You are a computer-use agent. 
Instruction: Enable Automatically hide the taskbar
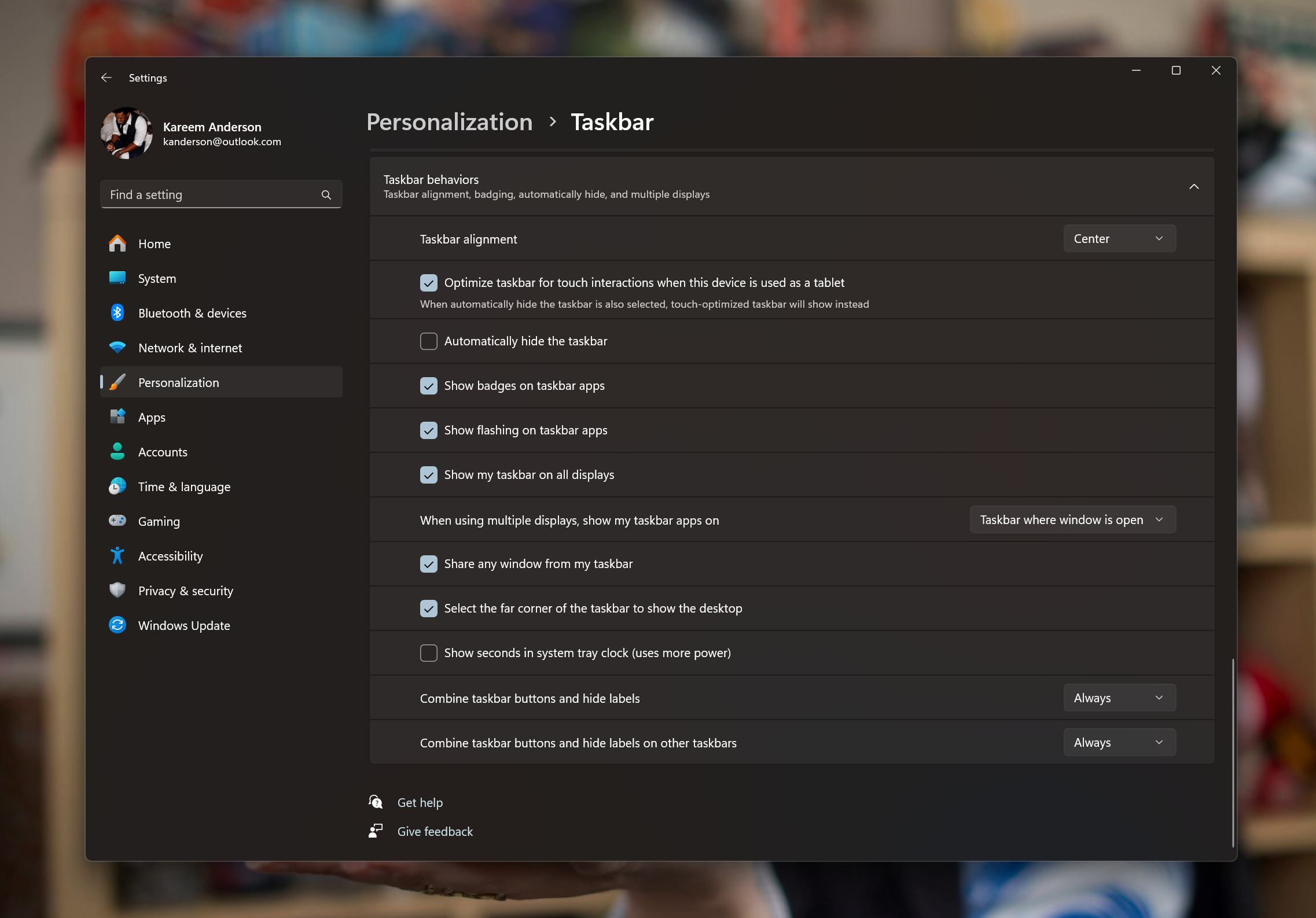pyautogui.click(x=429, y=341)
